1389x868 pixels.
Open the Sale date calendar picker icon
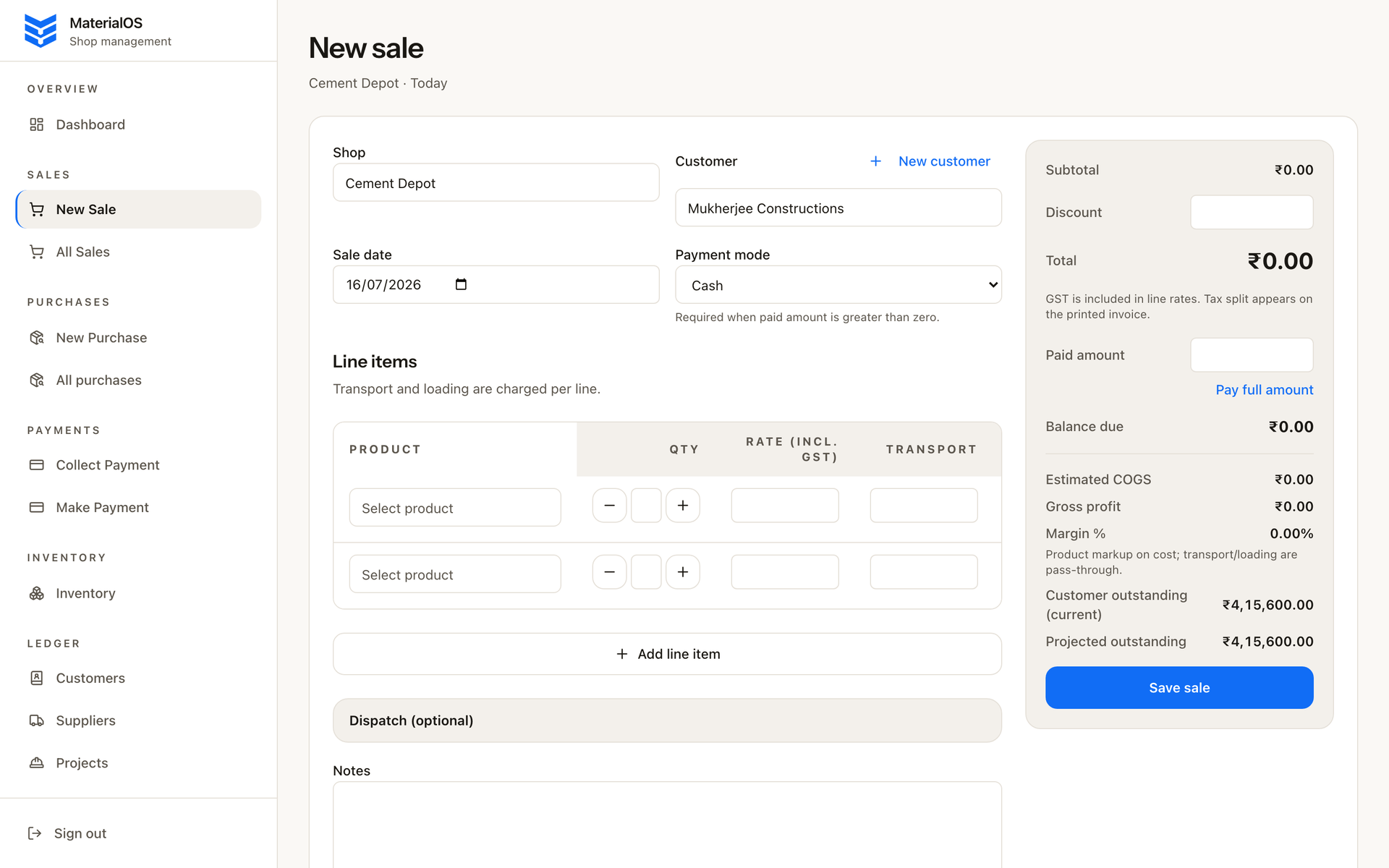coord(461,284)
